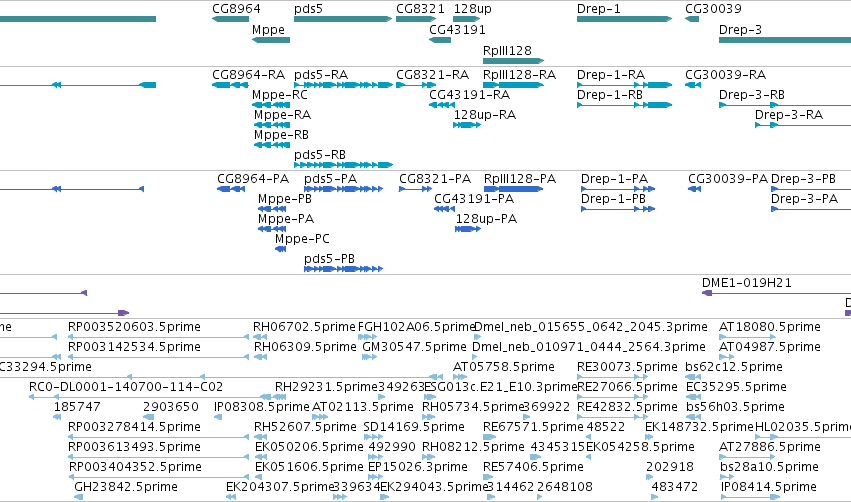Screen dimensions: 851x502
Task: Select the IP08414.5prime EST label
Action: point(769,487)
